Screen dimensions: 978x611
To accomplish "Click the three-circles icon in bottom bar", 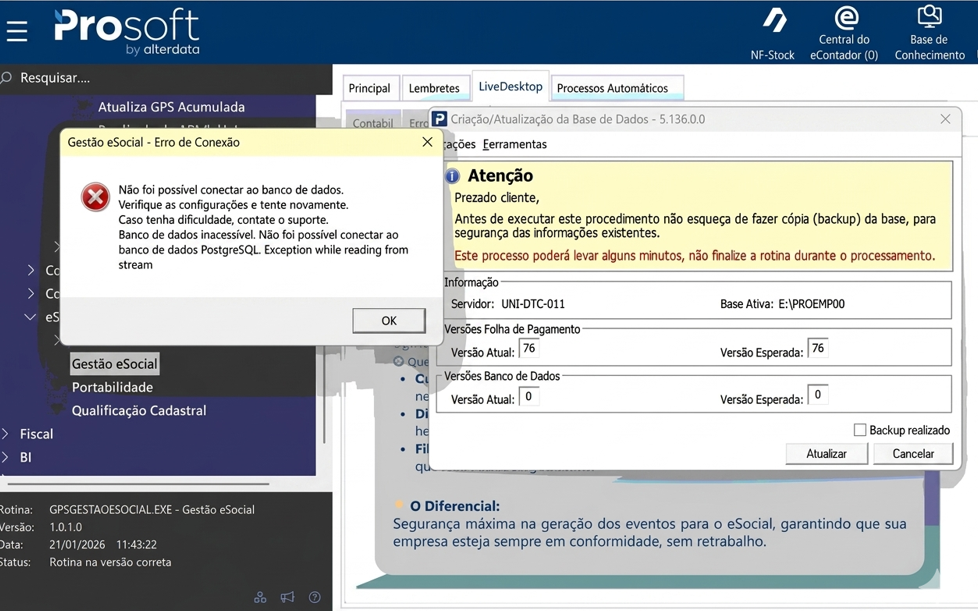I will pyautogui.click(x=260, y=597).
